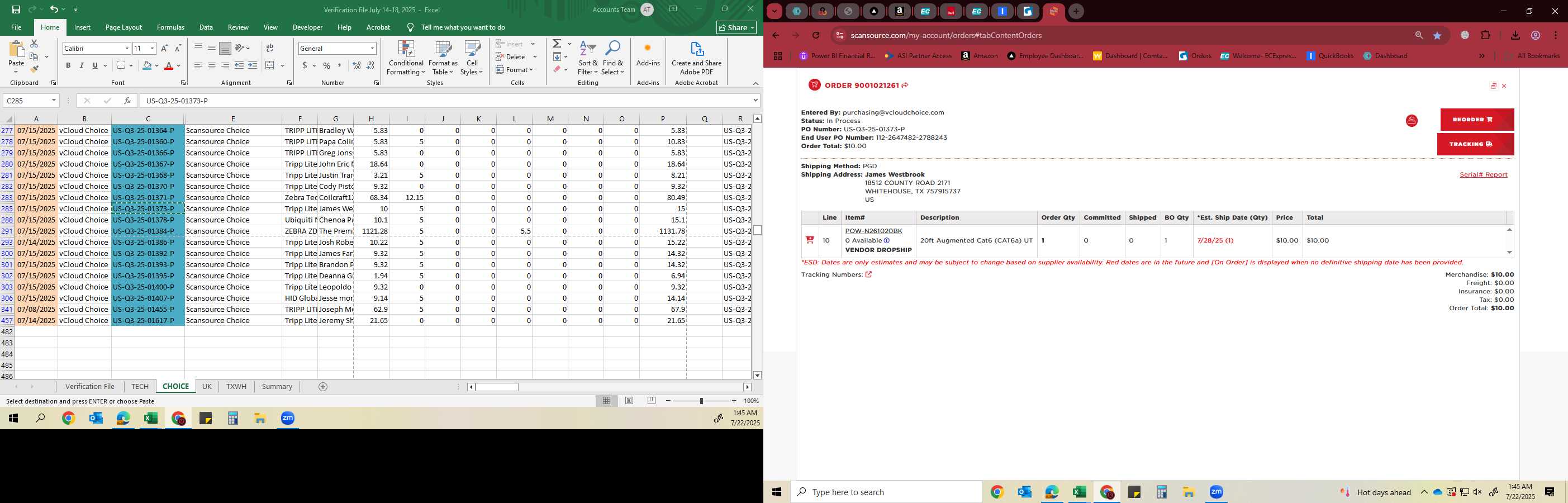The width and height of the screenshot is (1568, 503).
Task: Open the File menu
Action: (16, 27)
